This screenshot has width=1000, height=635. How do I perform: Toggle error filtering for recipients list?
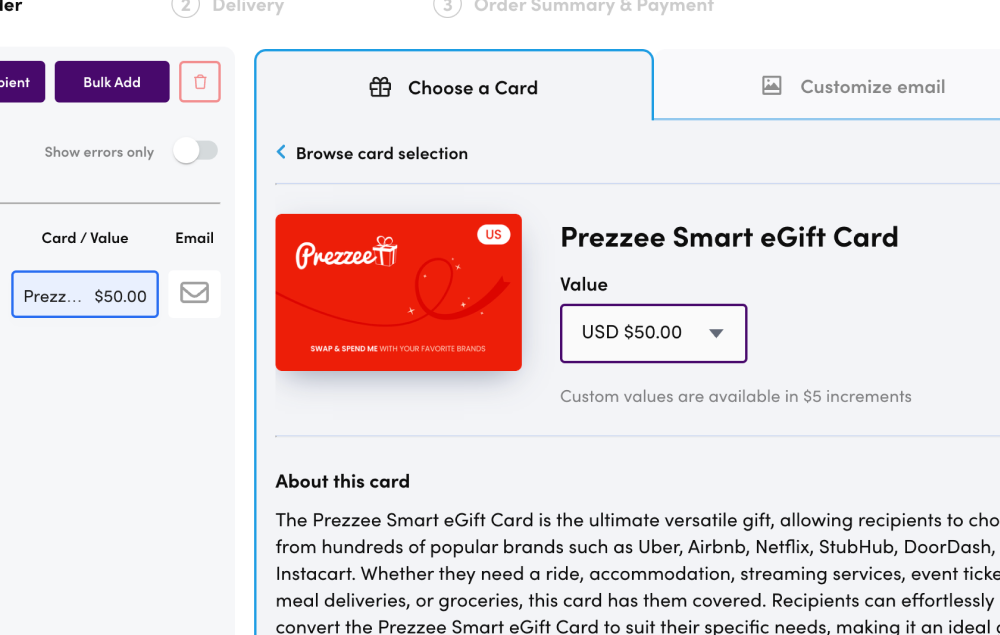pyautogui.click(x=196, y=150)
